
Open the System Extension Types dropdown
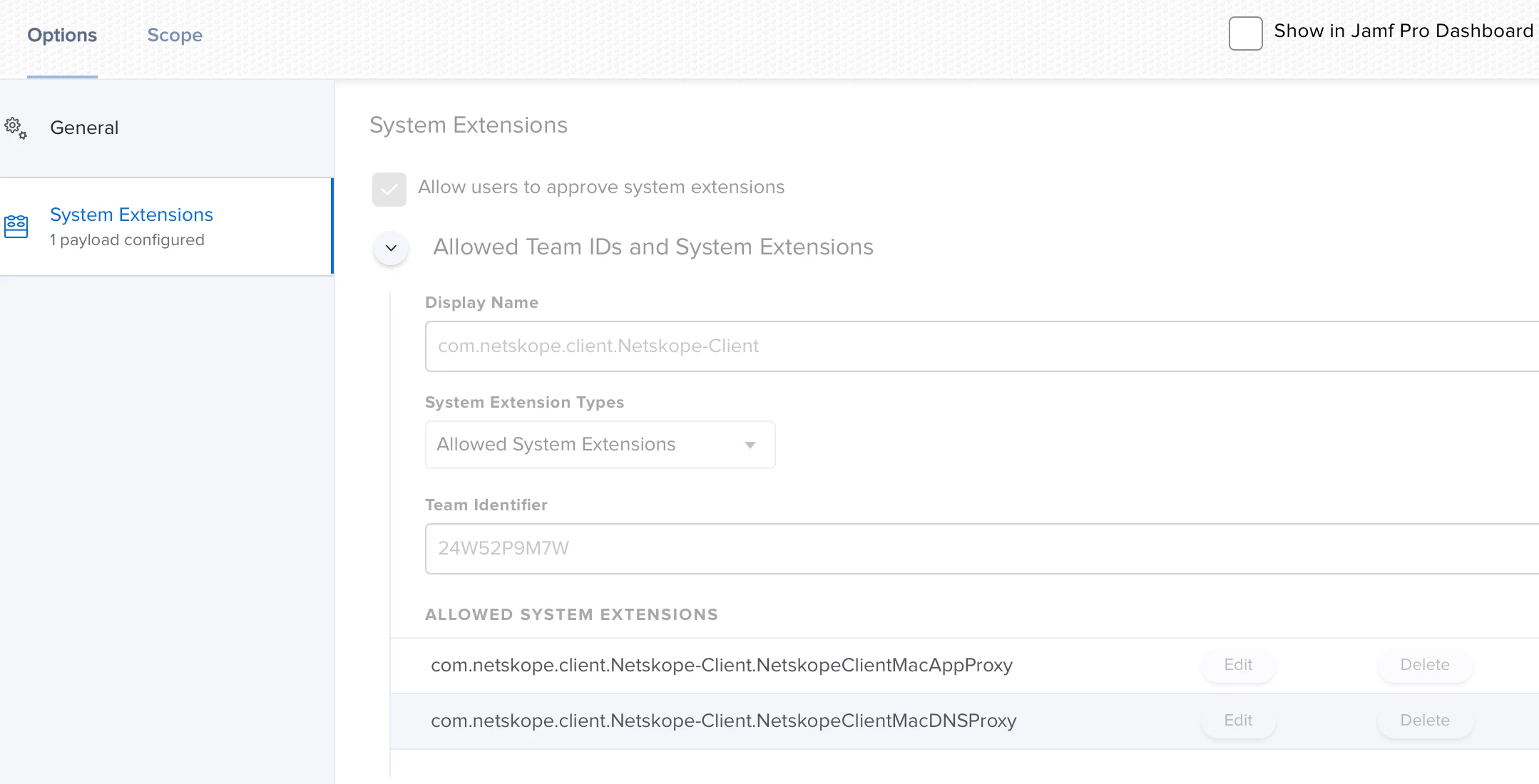point(599,445)
